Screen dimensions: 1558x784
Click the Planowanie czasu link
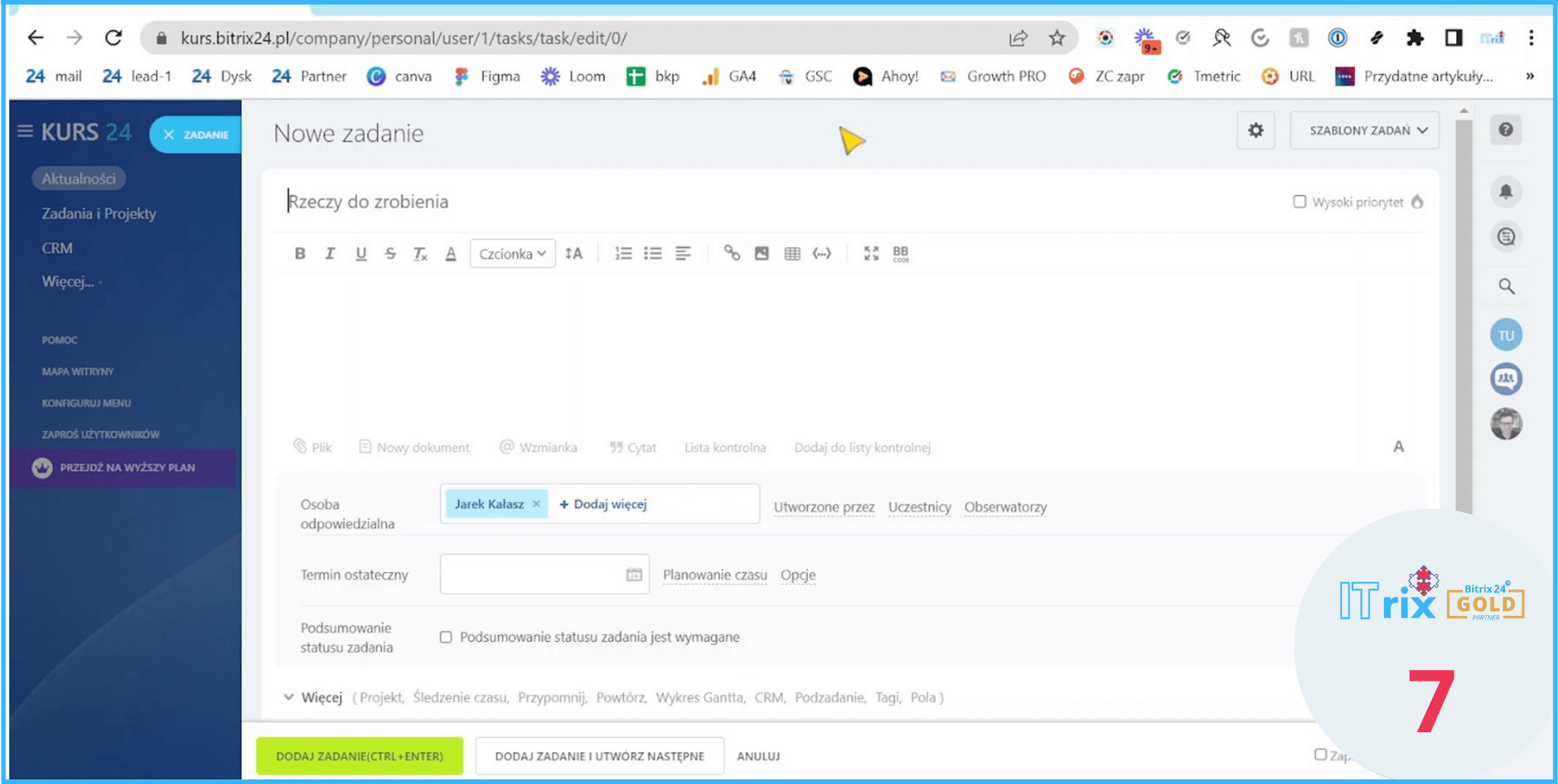(714, 575)
